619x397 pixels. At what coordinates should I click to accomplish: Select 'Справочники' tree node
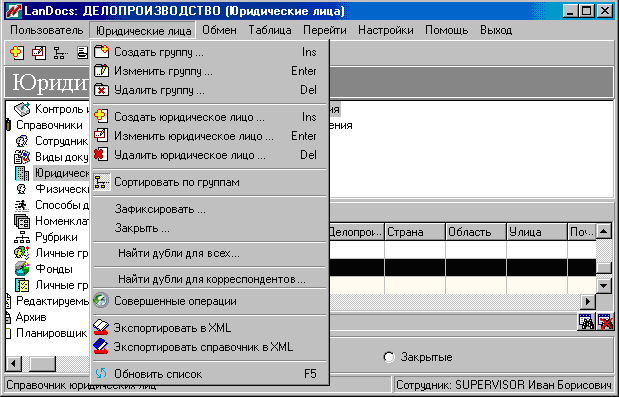[x=49, y=125]
